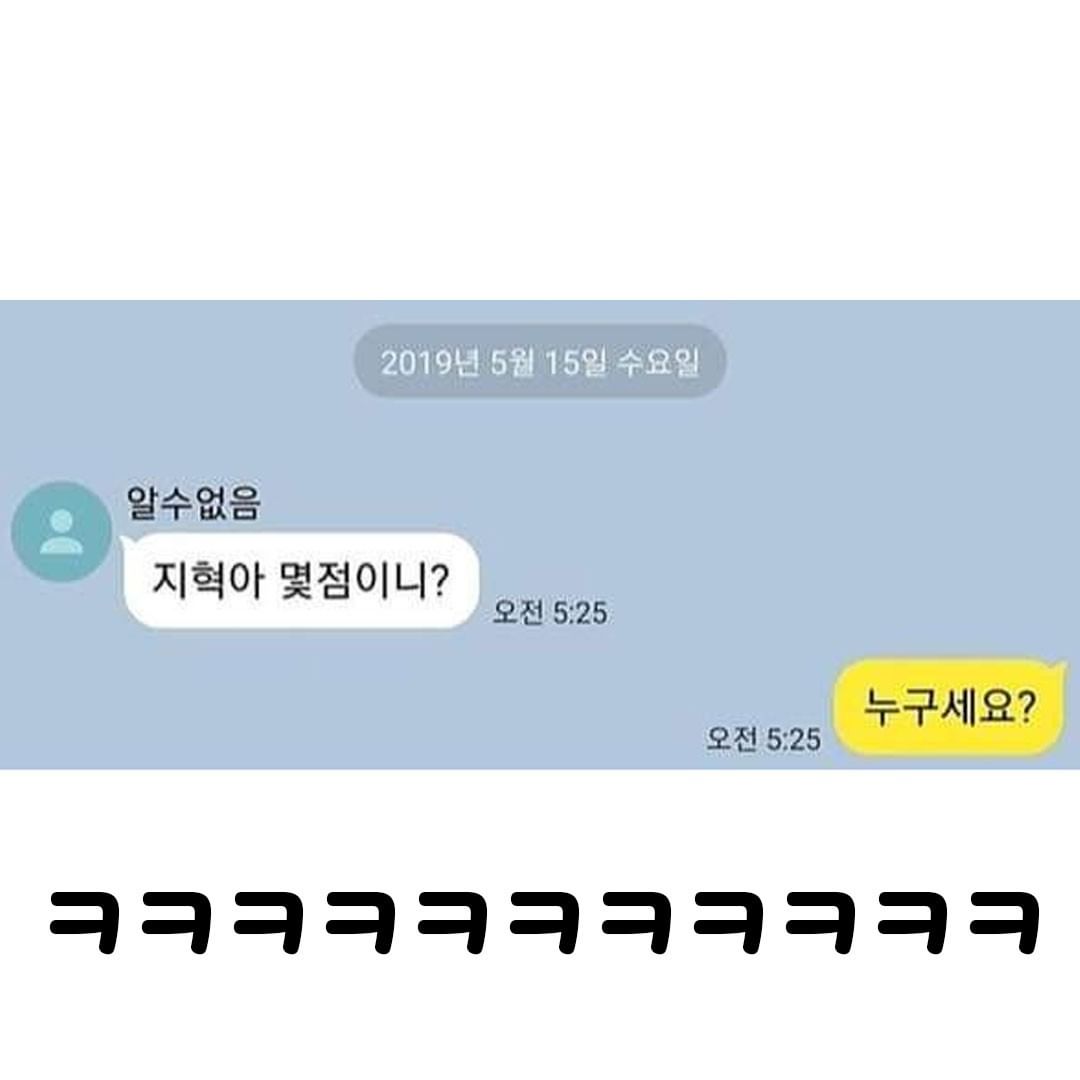Click 15일 in the date badge

(577, 362)
